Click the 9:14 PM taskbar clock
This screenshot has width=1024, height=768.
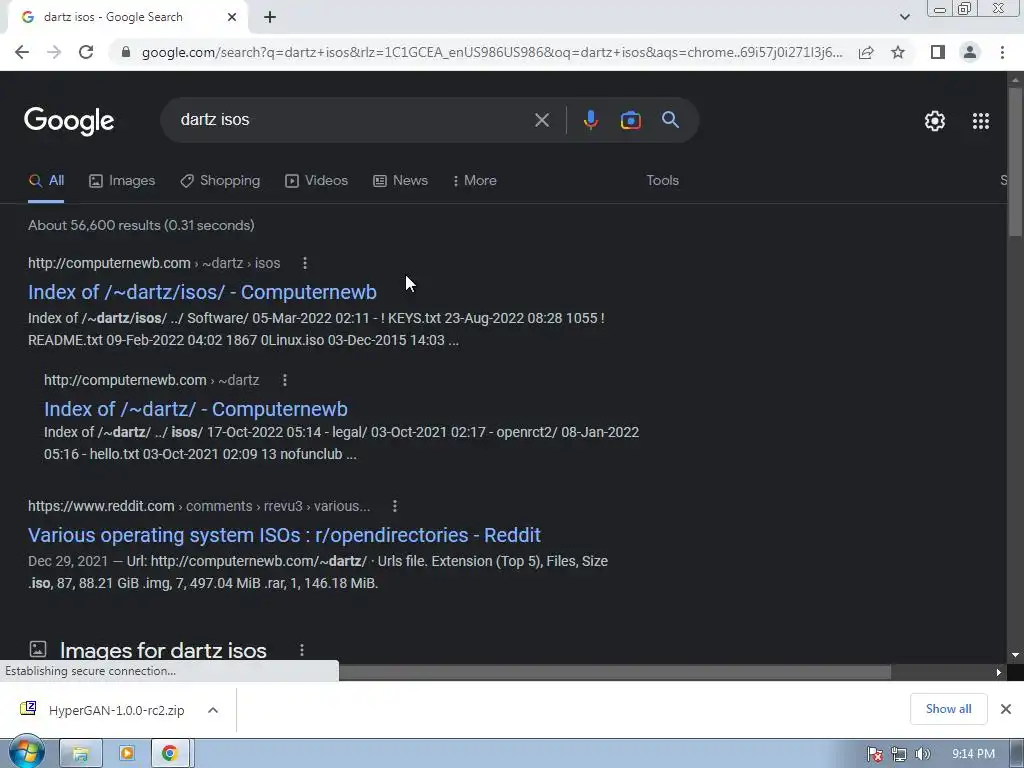[973, 754]
